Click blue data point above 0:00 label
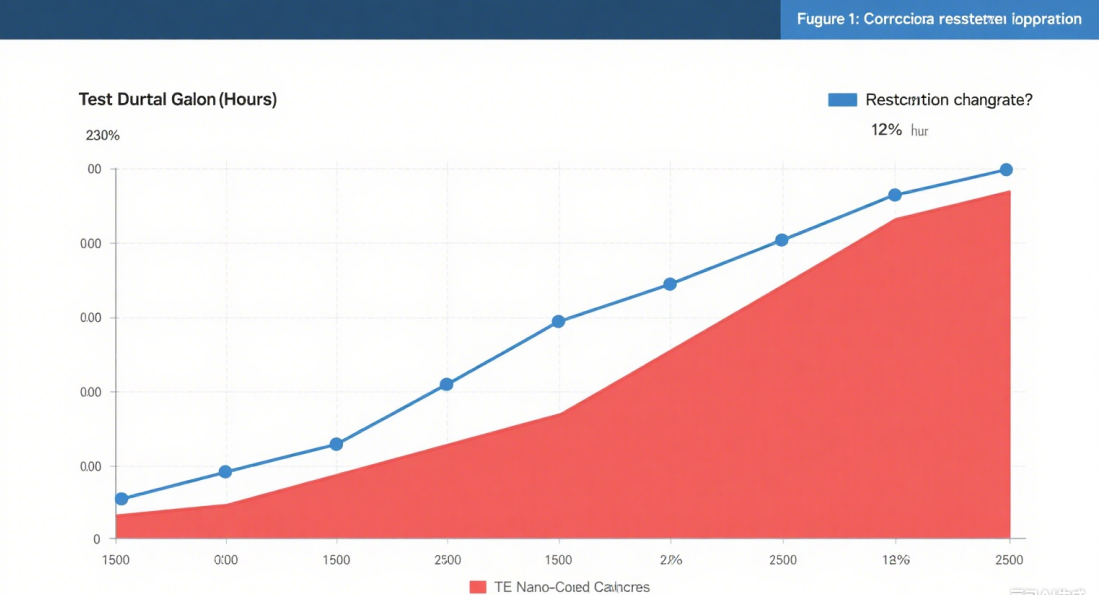 tap(225, 472)
